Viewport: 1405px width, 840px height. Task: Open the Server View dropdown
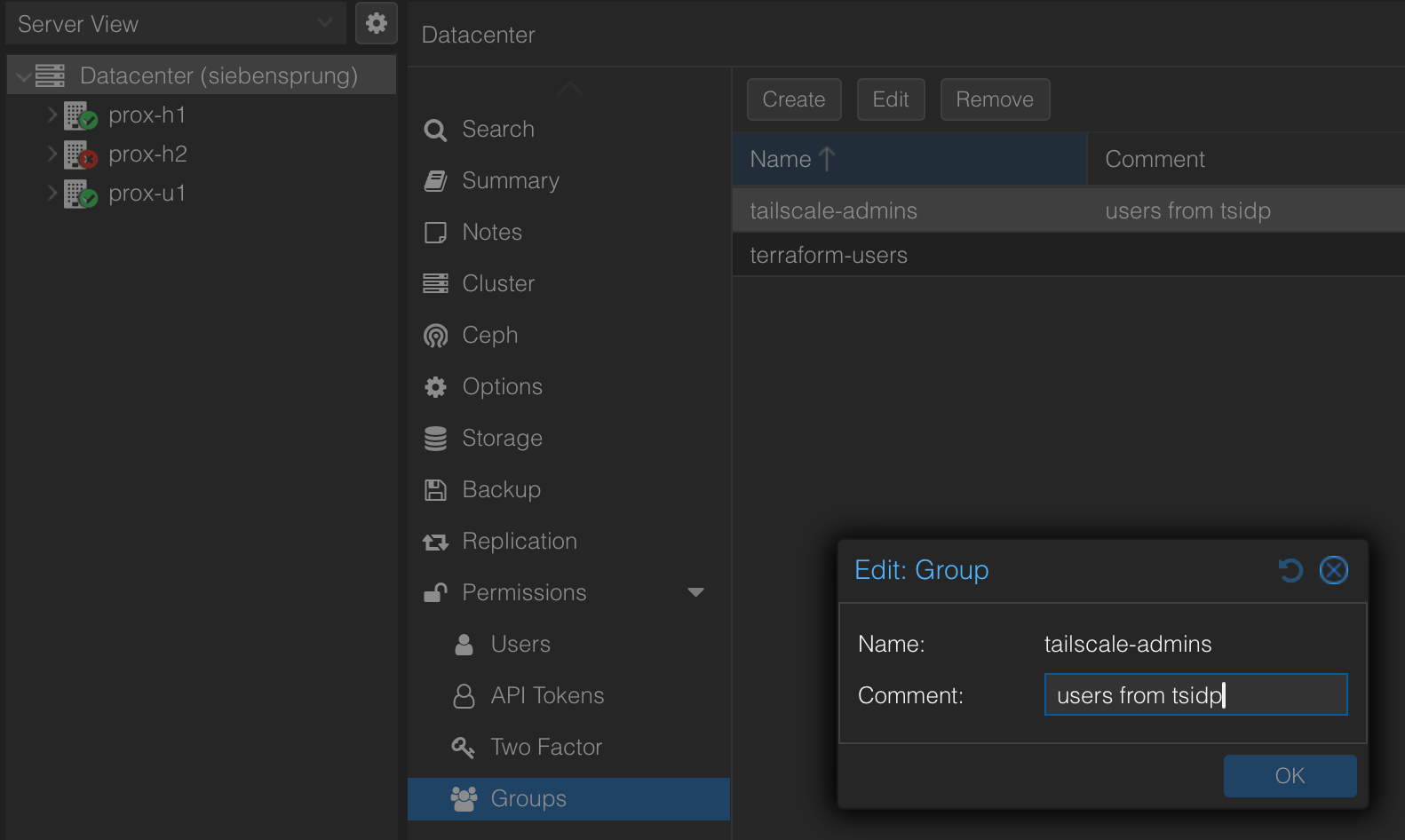(175, 24)
